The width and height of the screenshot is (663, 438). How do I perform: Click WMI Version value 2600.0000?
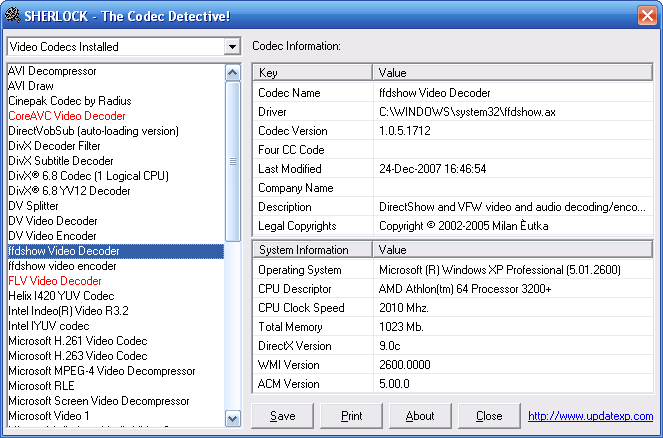405,365
